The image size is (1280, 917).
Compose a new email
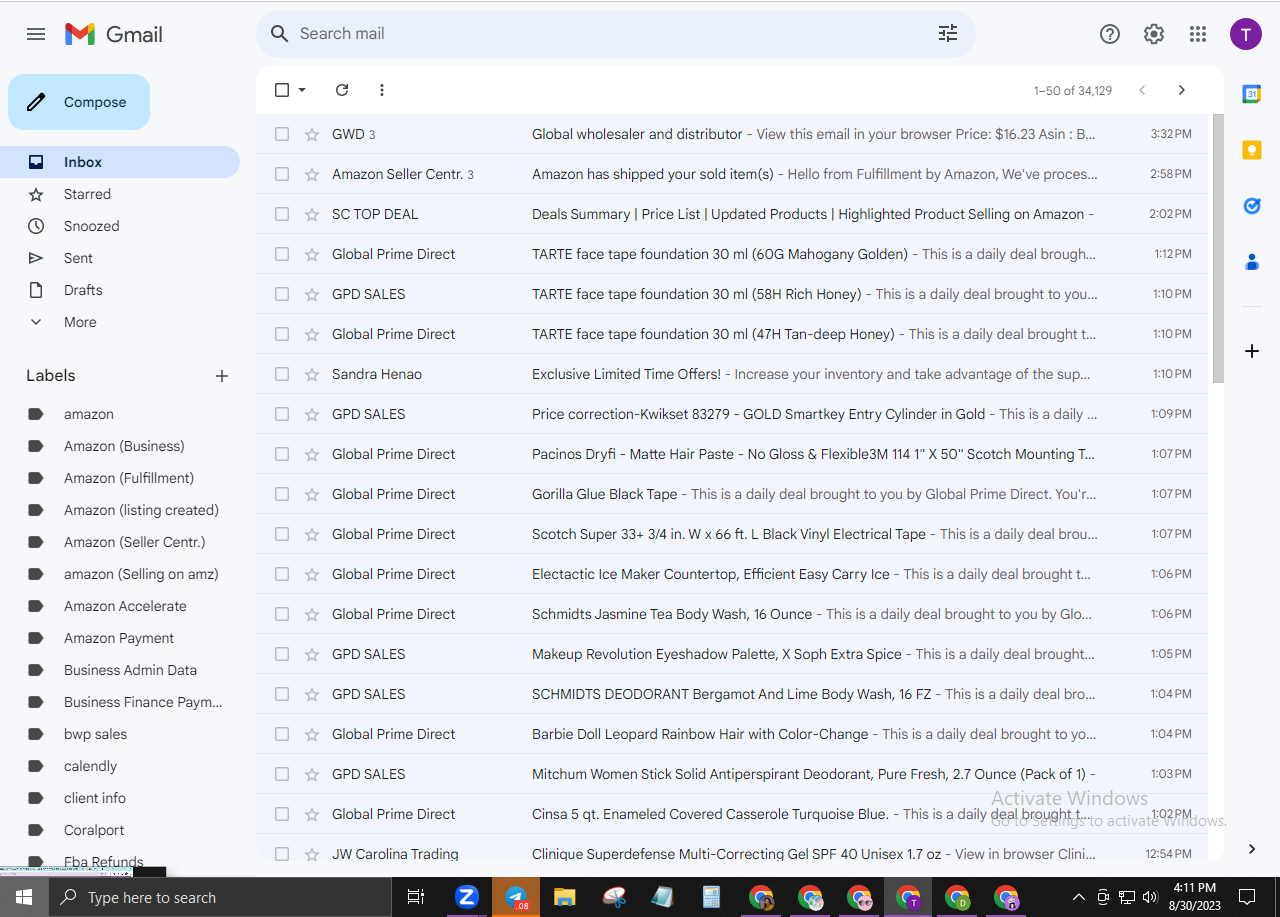click(x=79, y=102)
